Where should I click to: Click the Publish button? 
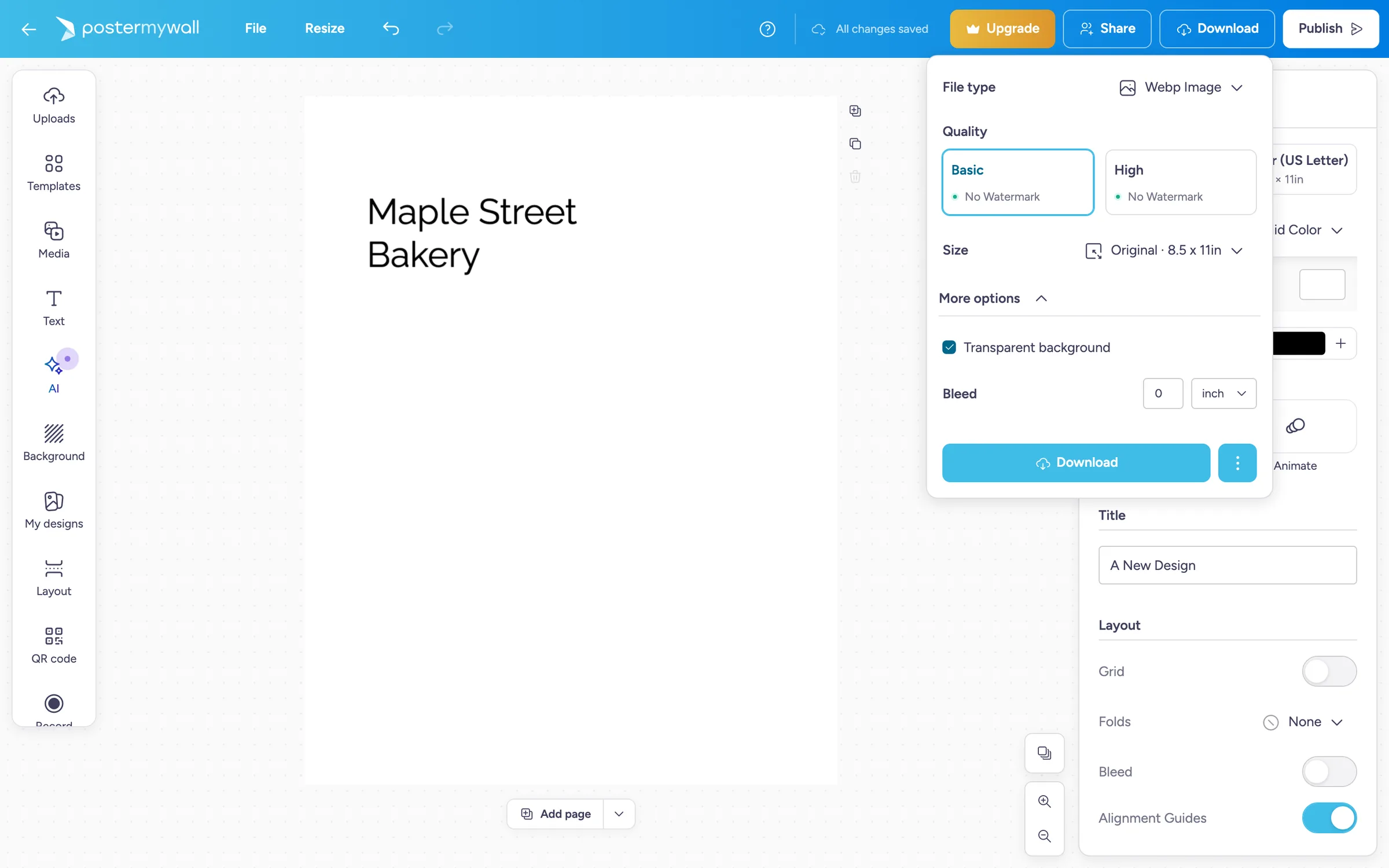(1331, 28)
